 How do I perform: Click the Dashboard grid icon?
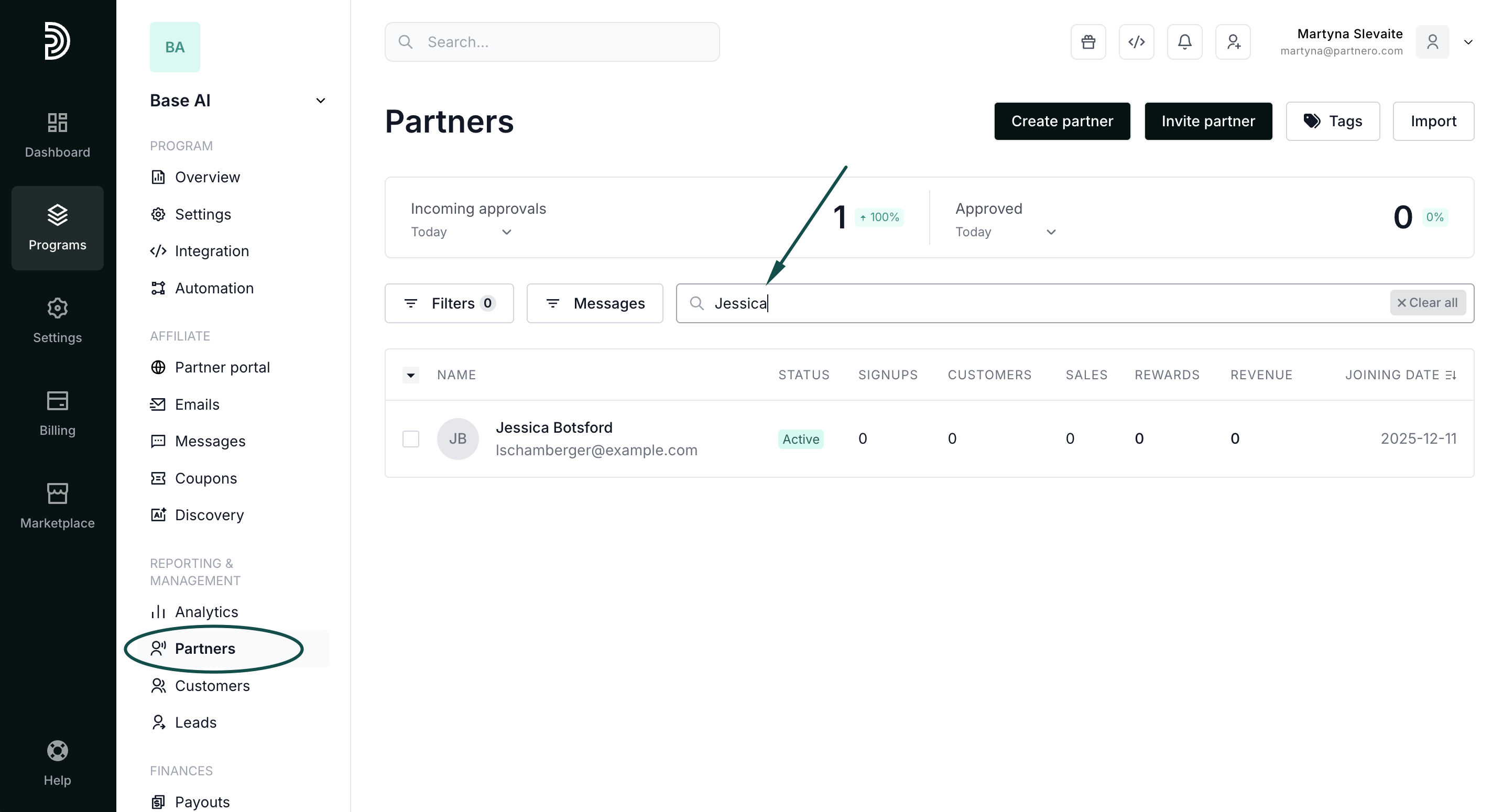pyautogui.click(x=57, y=123)
